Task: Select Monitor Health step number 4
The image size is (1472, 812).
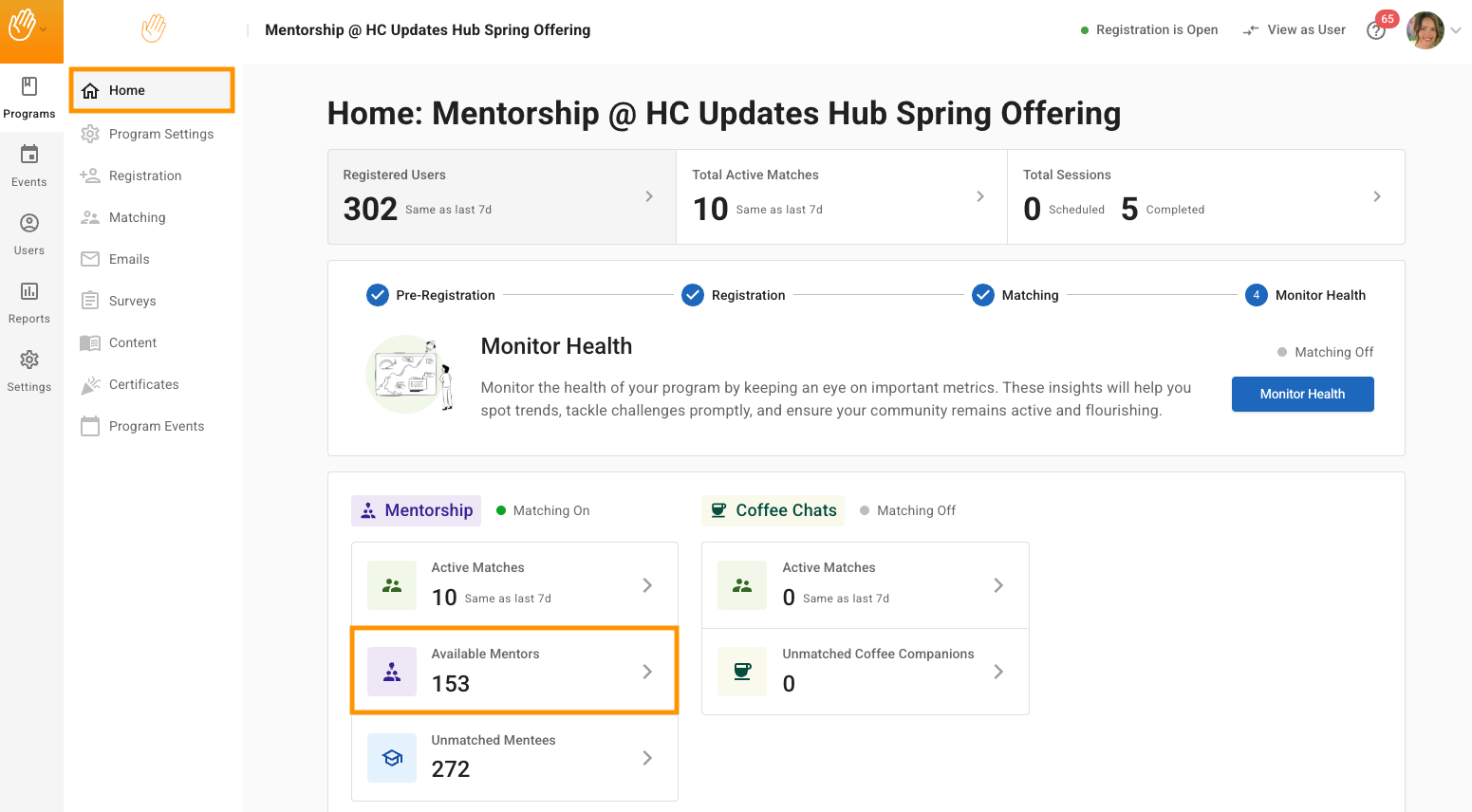Action: tap(1256, 295)
